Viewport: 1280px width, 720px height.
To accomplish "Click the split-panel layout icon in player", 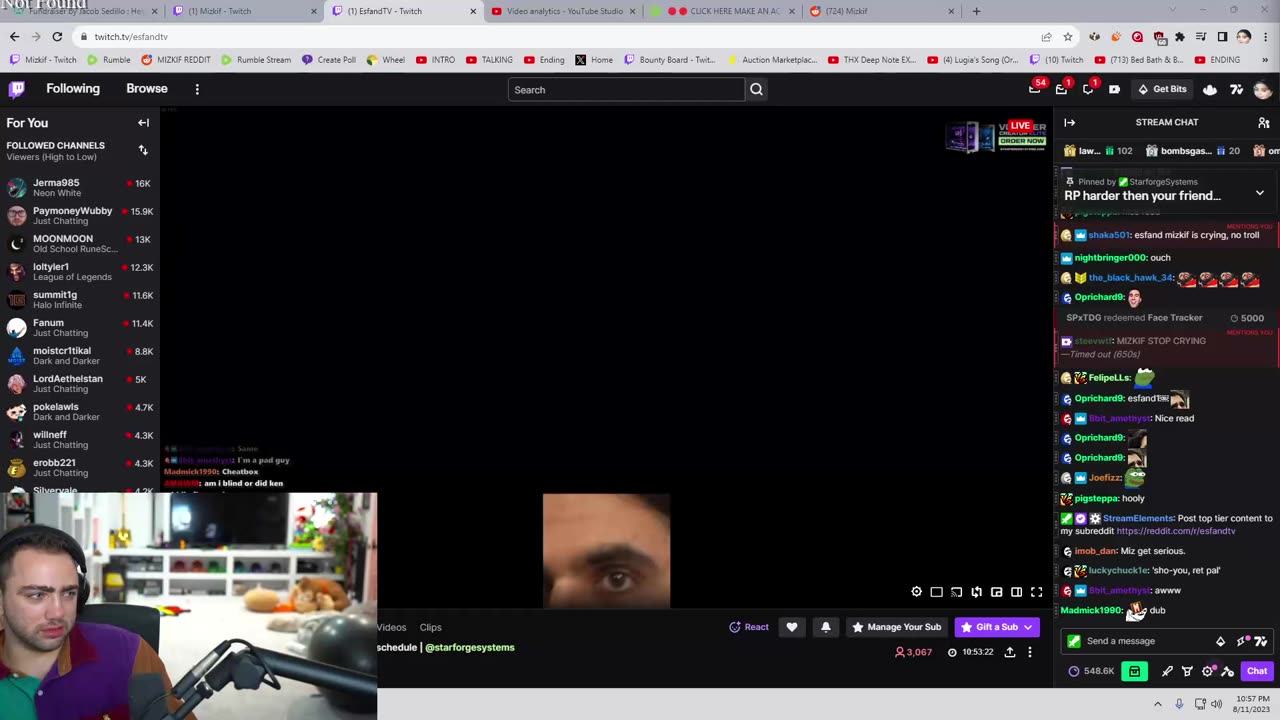I will click(x=1016, y=592).
